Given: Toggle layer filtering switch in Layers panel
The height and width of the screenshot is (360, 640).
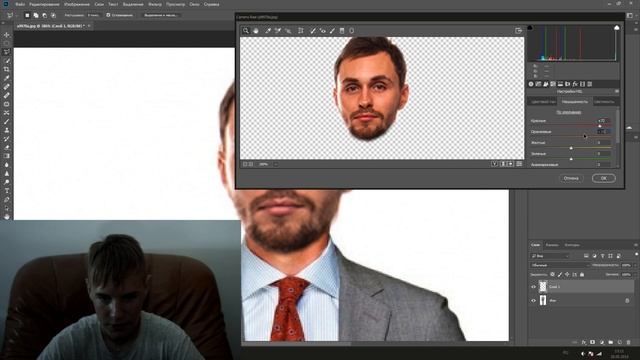Looking at the screenshot, I should click(x=636, y=255).
